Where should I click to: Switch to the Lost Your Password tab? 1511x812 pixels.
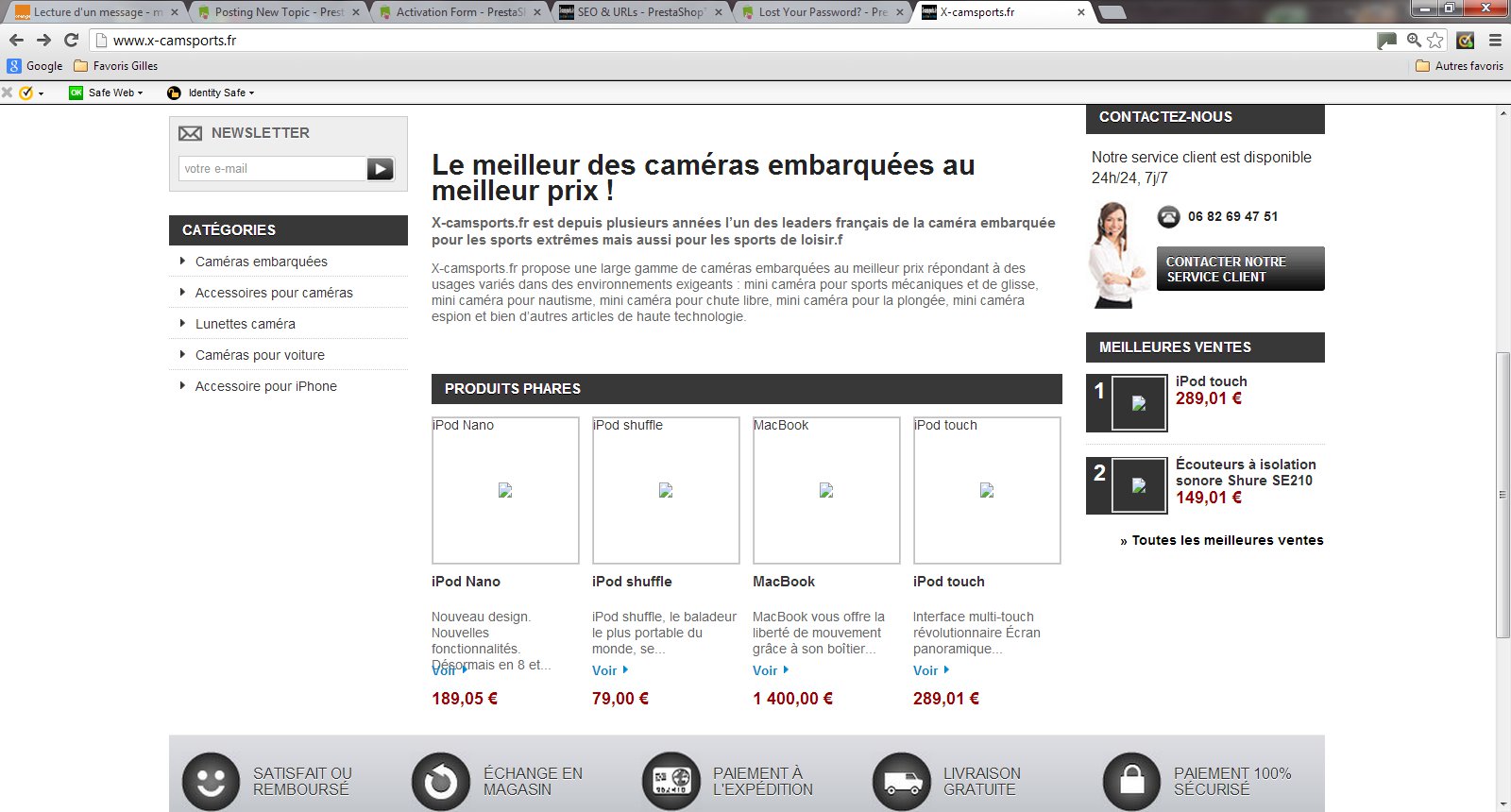(x=823, y=12)
